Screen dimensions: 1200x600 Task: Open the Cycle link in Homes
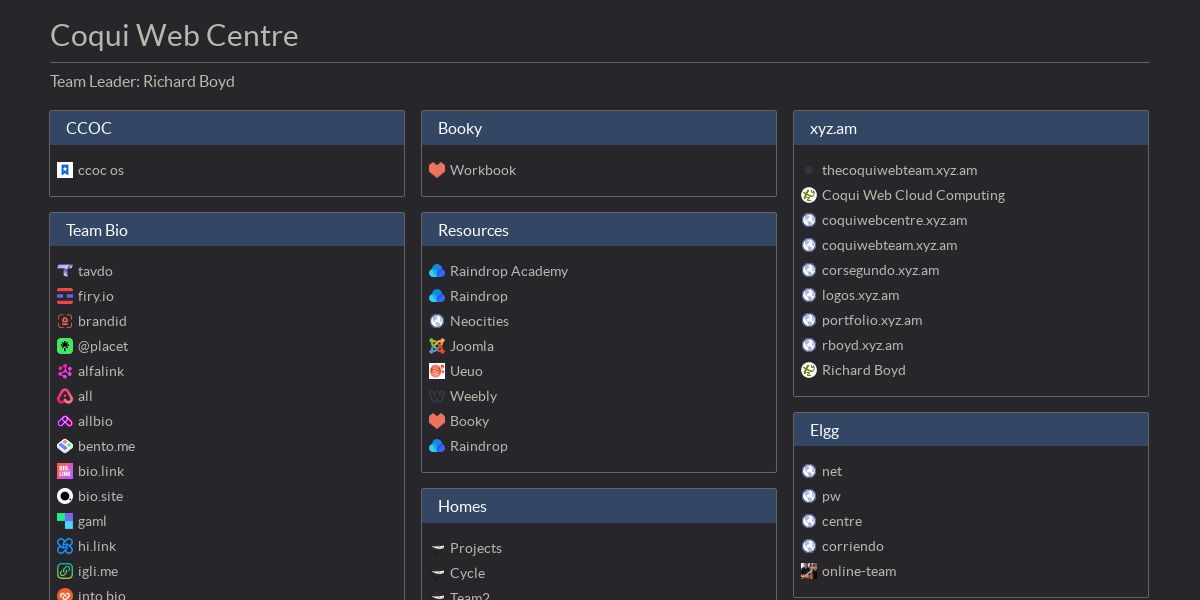467,573
